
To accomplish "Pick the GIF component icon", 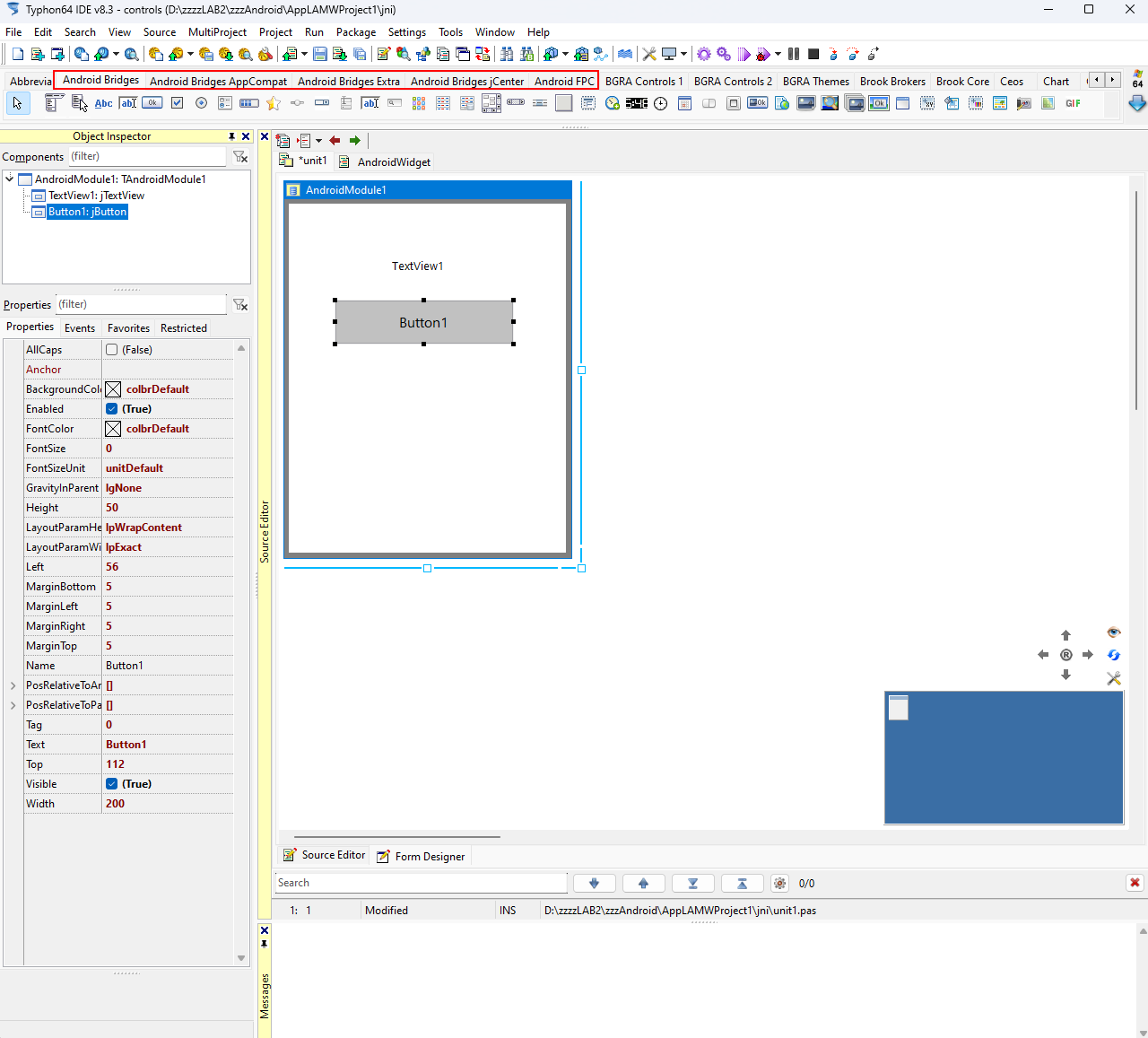I will [1073, 103].
